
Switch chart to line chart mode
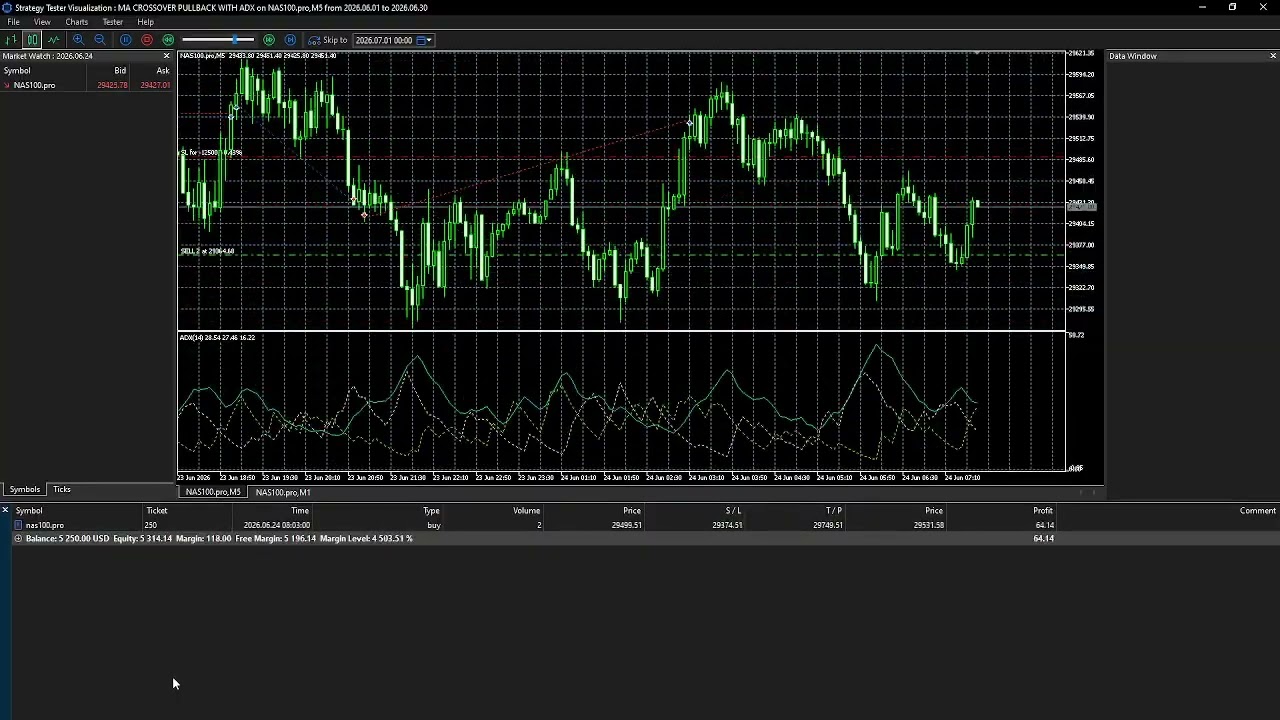[53, 40]
